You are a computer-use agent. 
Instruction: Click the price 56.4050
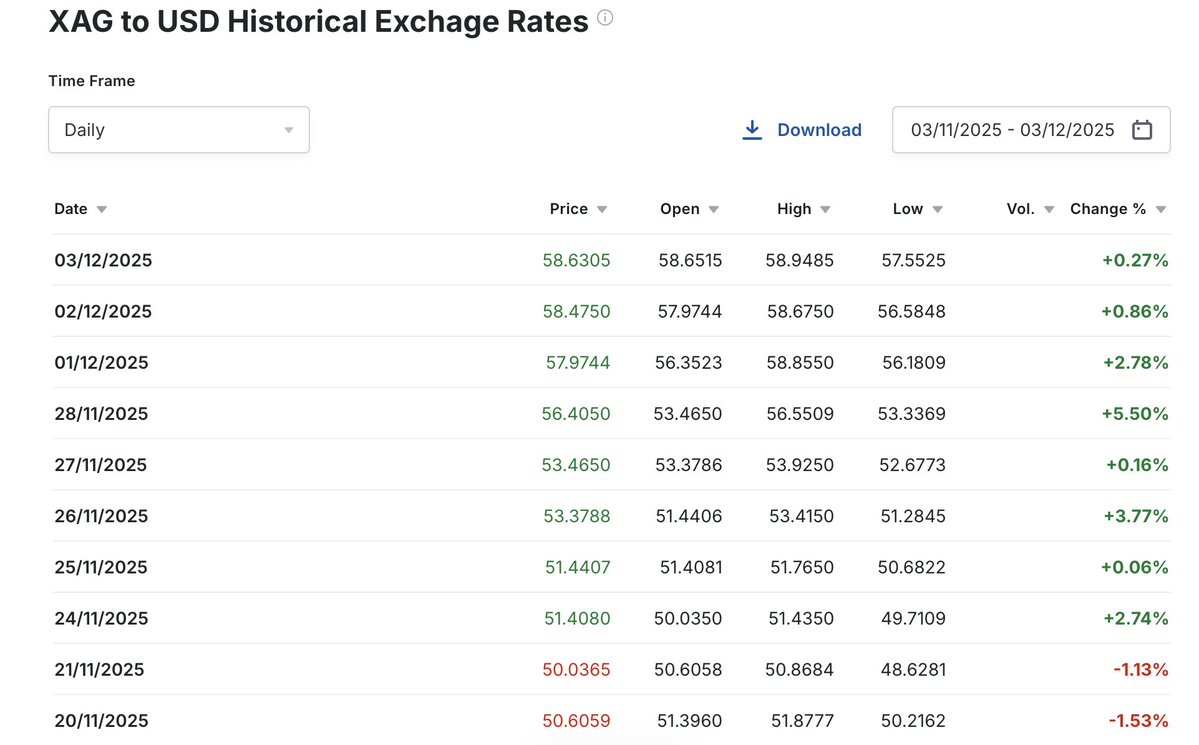click(576, 414)
